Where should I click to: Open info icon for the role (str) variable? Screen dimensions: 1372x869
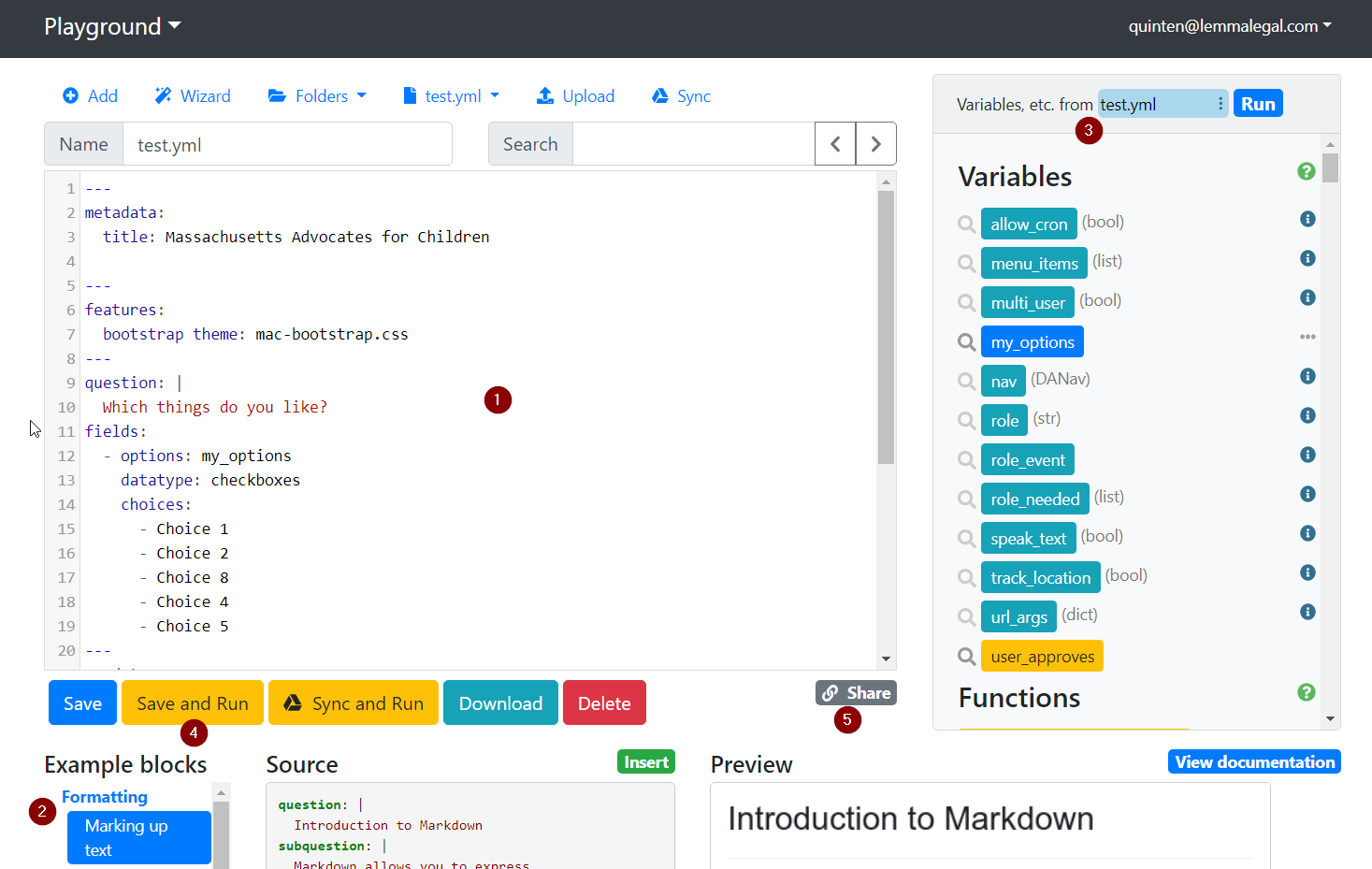[1307, 415]
